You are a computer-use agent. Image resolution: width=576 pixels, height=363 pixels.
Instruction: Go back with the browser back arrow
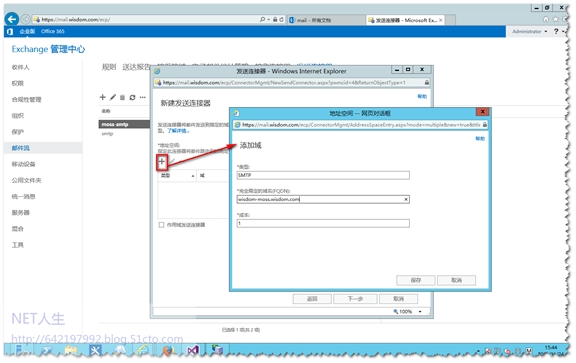12,19
